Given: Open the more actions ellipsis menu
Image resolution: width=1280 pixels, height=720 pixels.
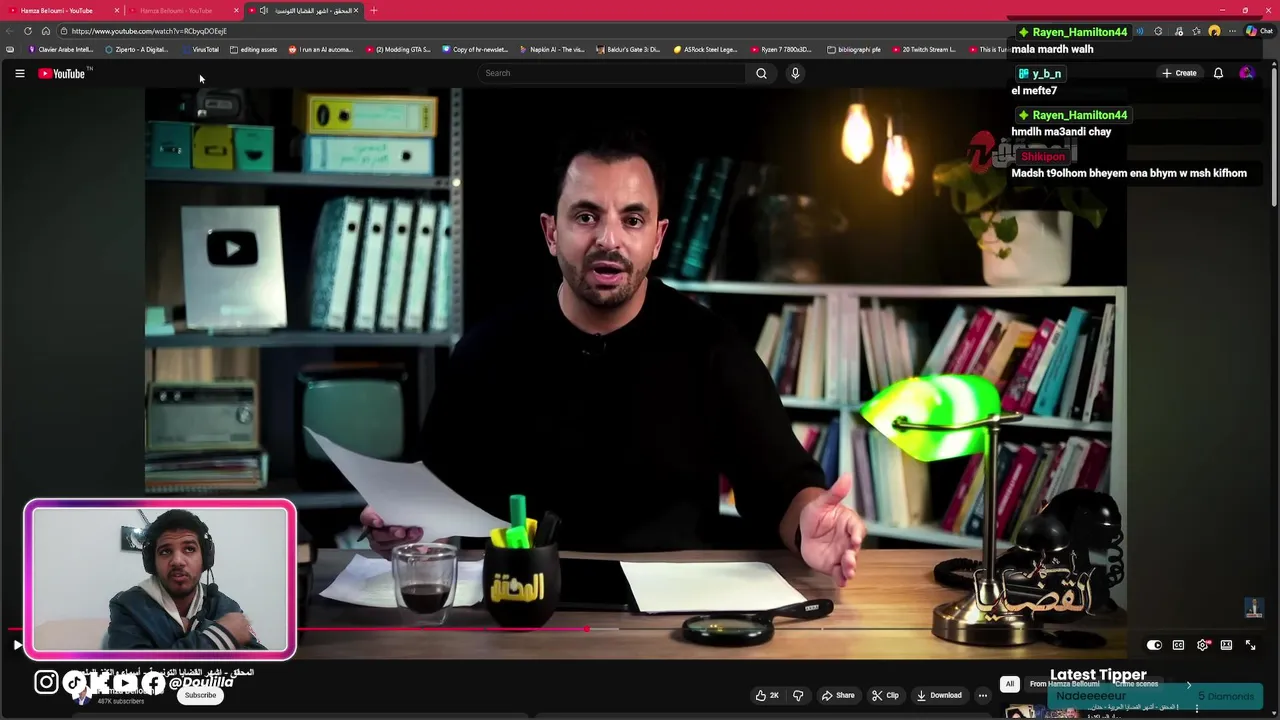Looking at the screenshot, I should [983, 695].
